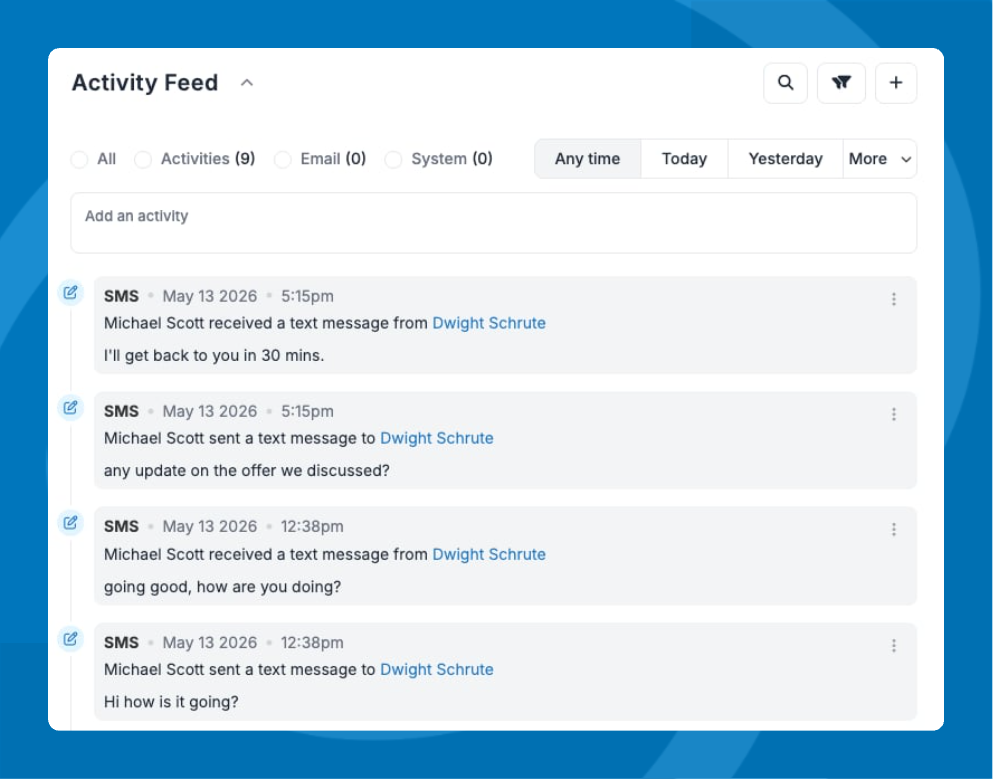
Task: Open three-dot menu on 'any update' message
Action: point(893,414)
